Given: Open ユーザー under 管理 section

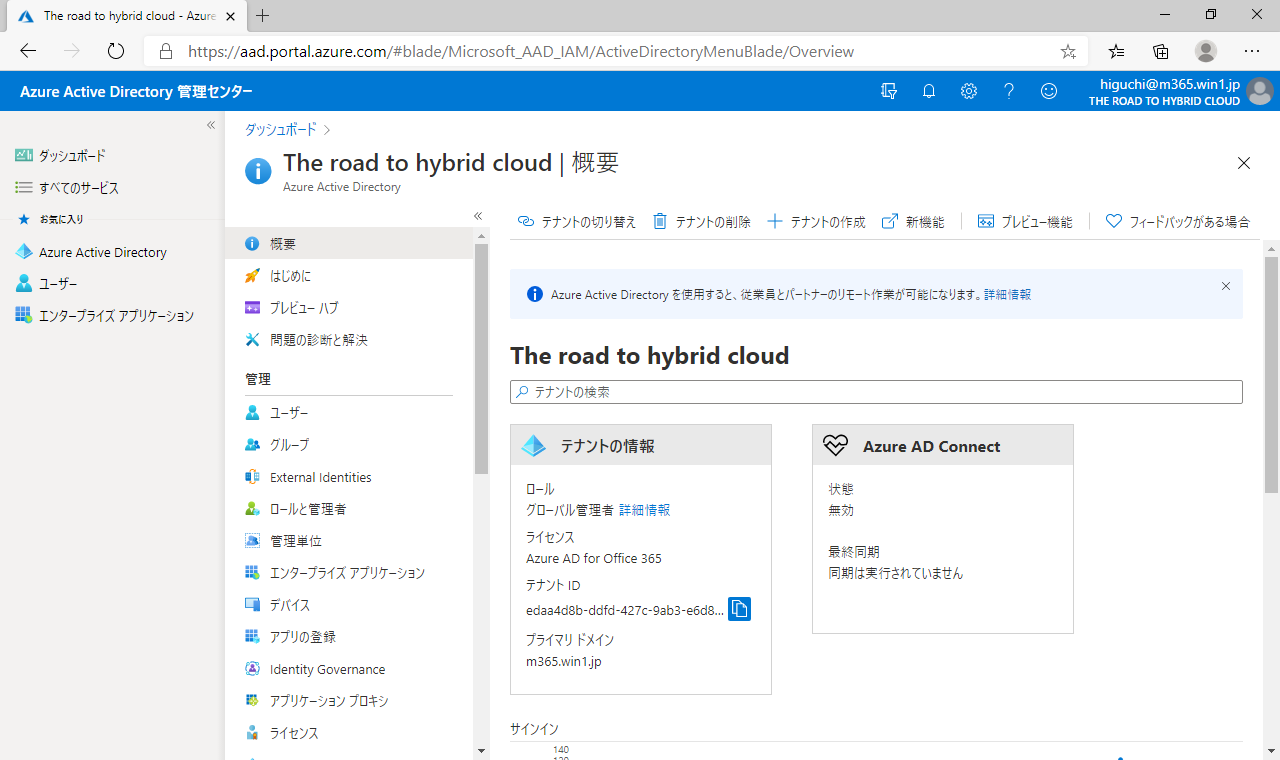Looking at the screenshot, I should [x=349, y=413].
